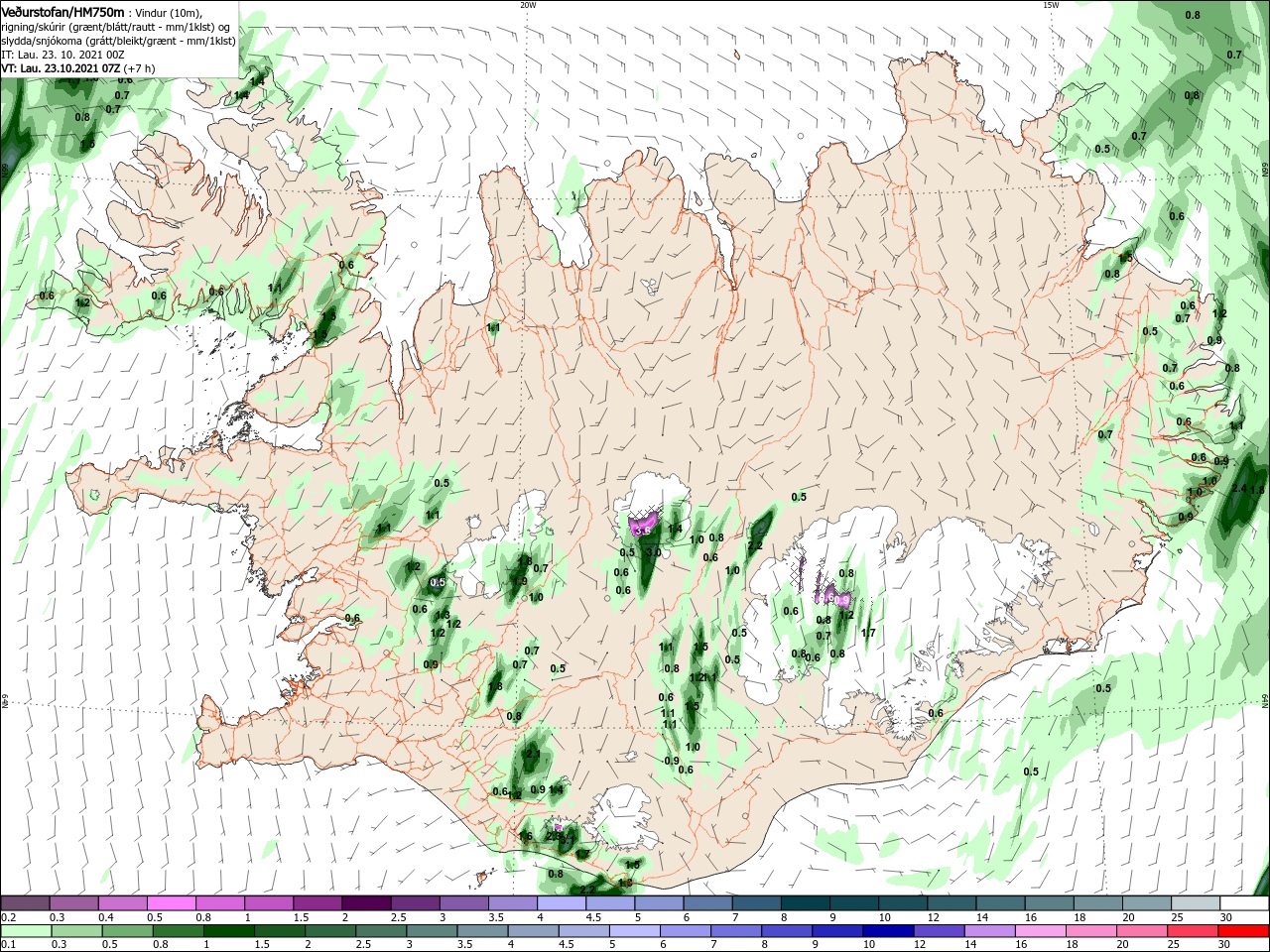The width and height of the screenshot is (1270, 952).
Task: Click the 'IT: Lau. 23. 10. 2021 00Z' line
Action: [61, 55]
